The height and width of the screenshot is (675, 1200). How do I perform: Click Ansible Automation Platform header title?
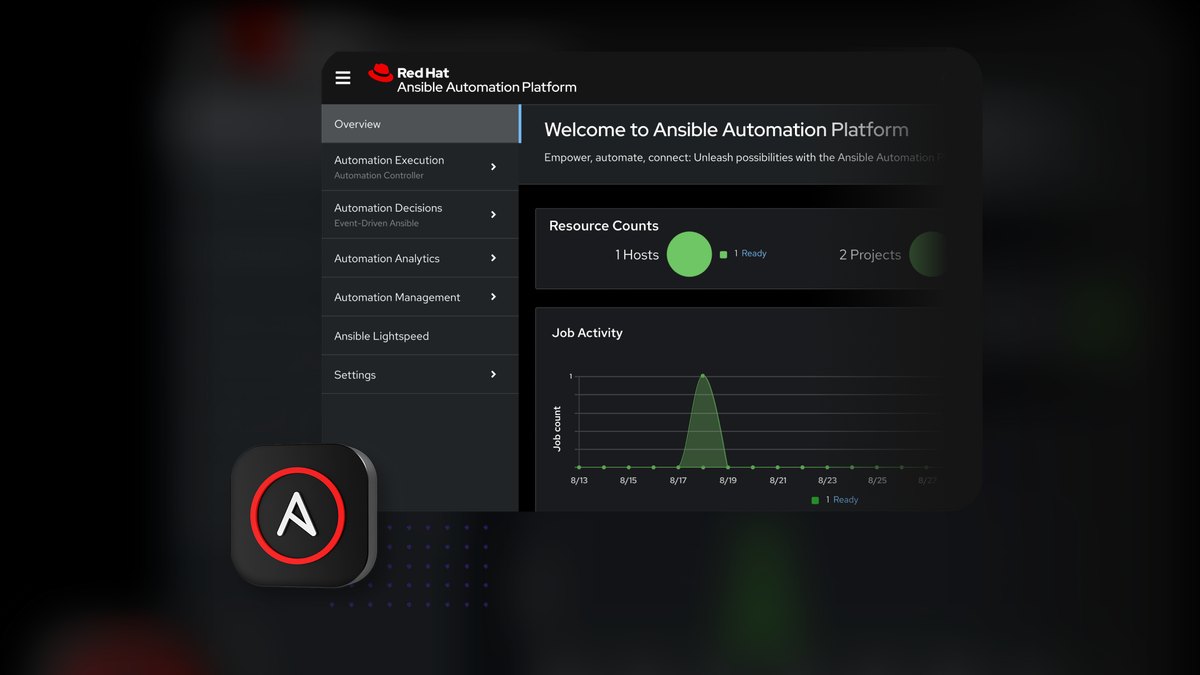[x=487, y=87]
